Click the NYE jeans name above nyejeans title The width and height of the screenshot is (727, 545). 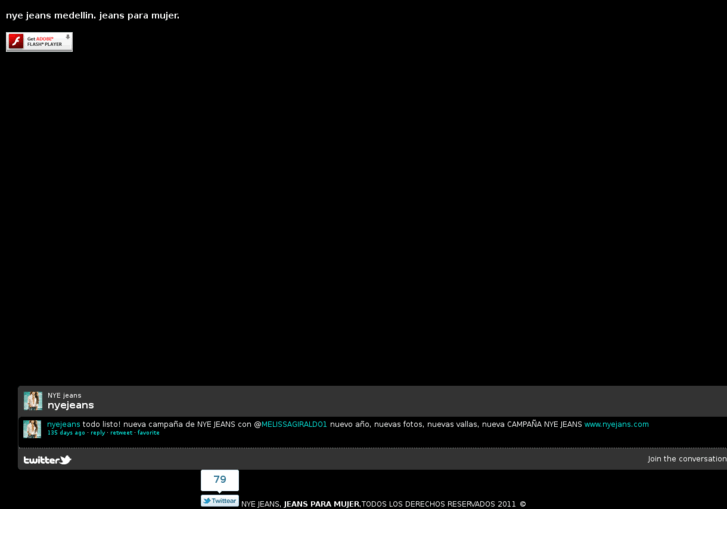(x=64, y=395)
